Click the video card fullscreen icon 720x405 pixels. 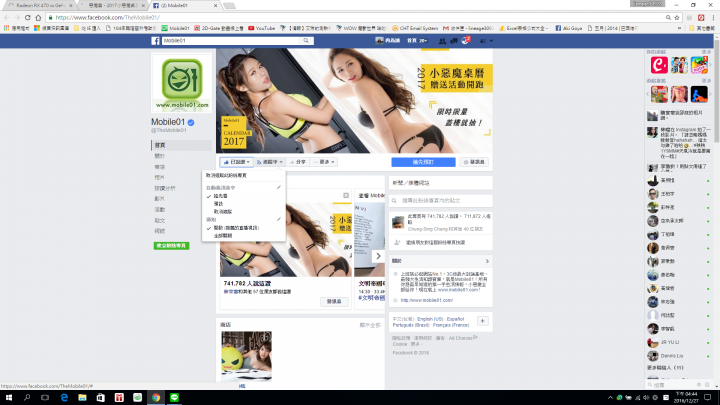346,196
